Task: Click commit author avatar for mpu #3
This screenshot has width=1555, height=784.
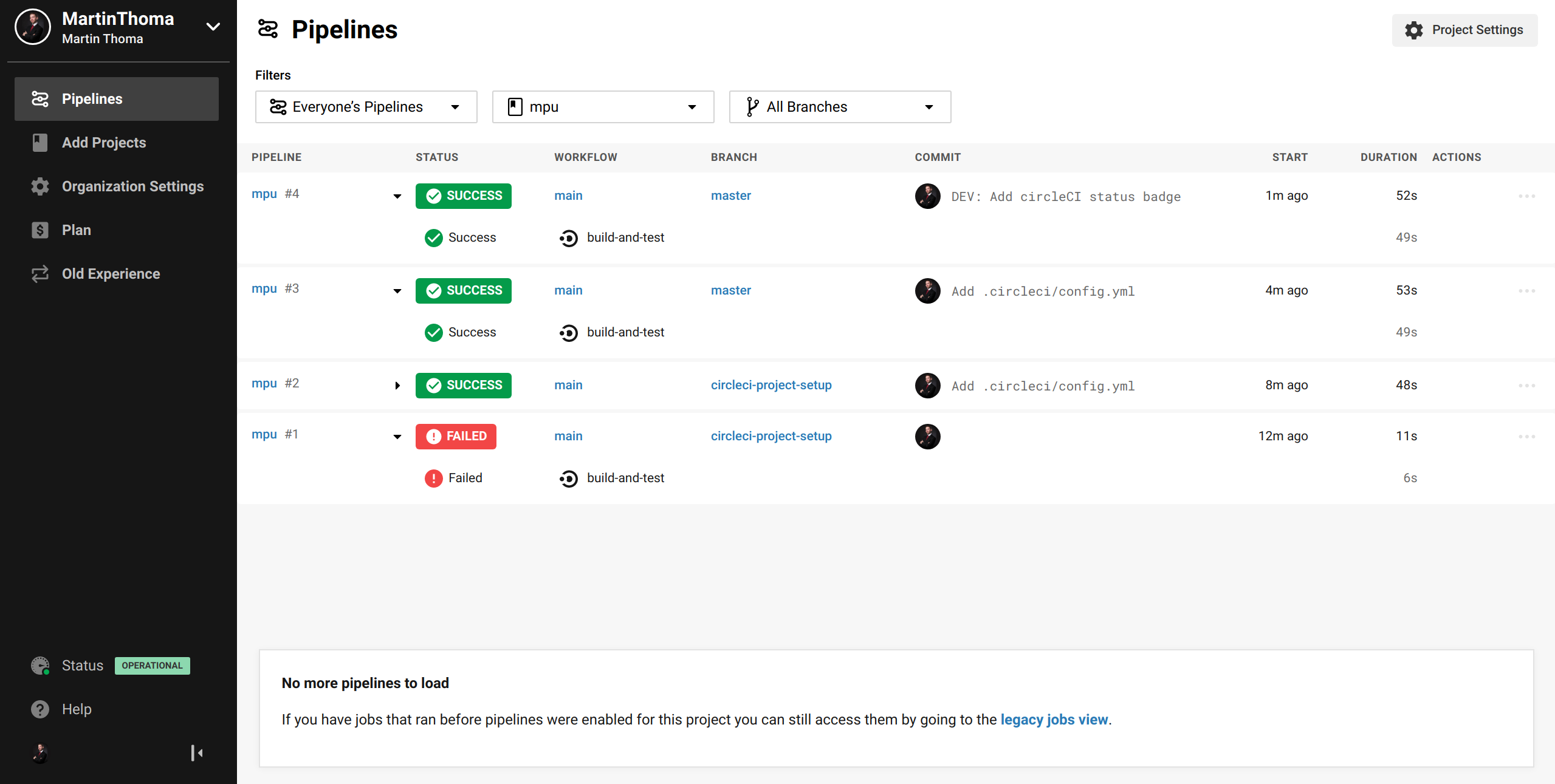Action: (927, 291)
